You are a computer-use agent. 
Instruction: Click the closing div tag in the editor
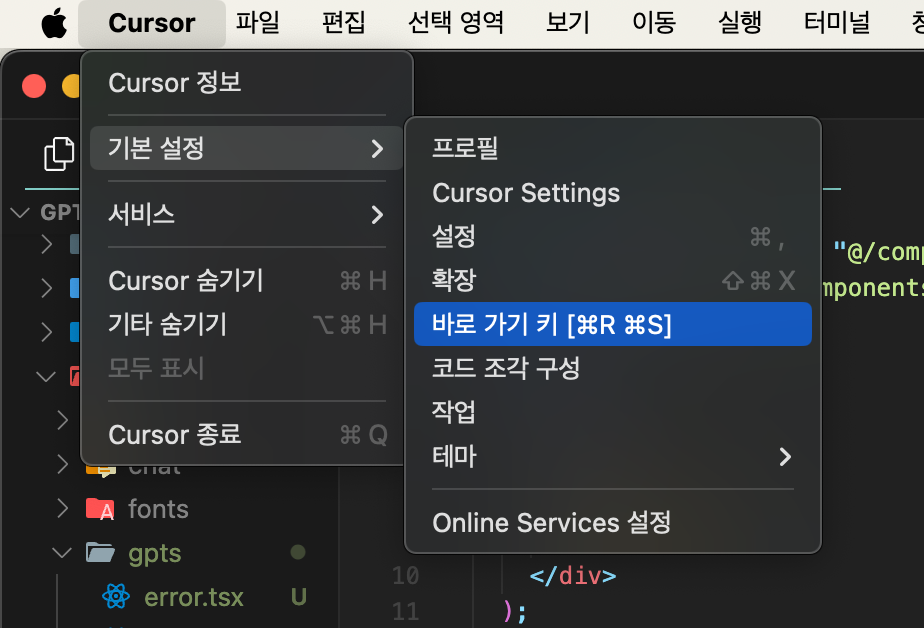(573, 576)
